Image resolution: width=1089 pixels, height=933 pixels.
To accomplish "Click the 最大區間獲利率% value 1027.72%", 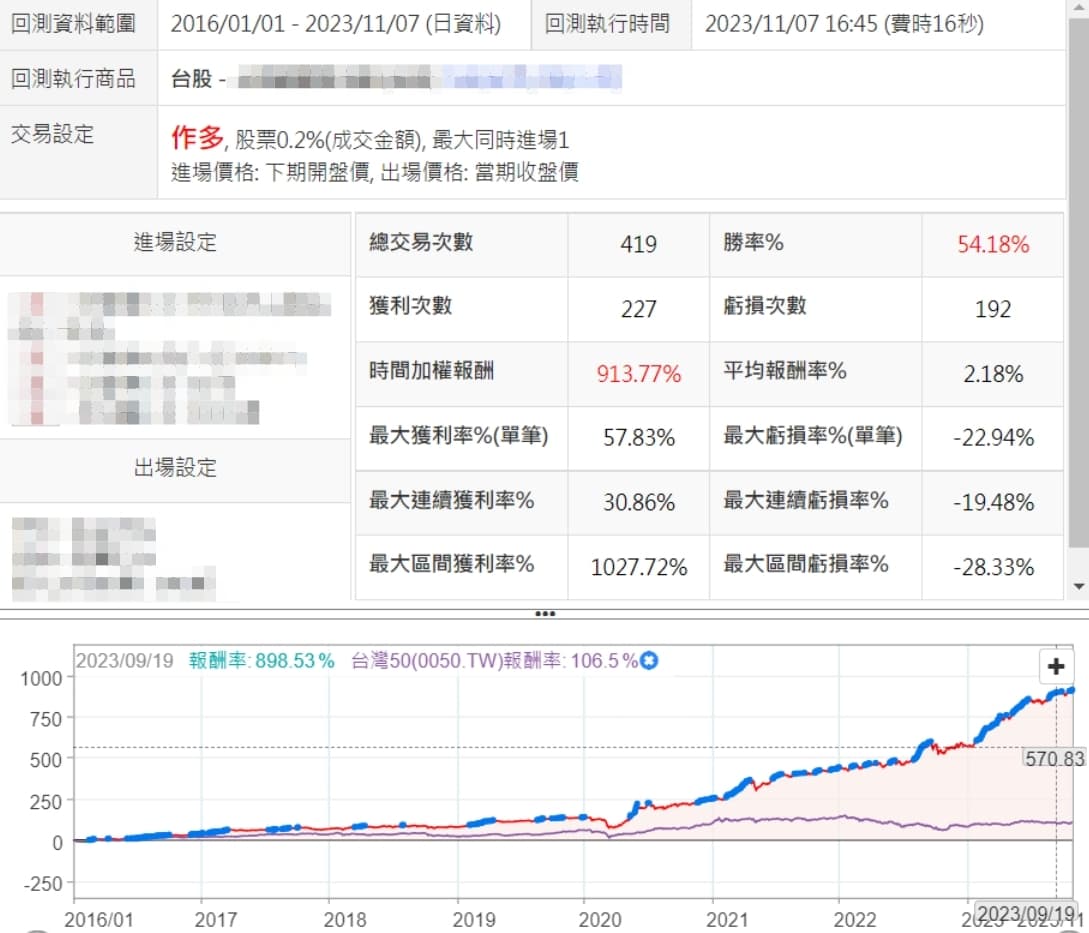I will click(x=638, y=568).
